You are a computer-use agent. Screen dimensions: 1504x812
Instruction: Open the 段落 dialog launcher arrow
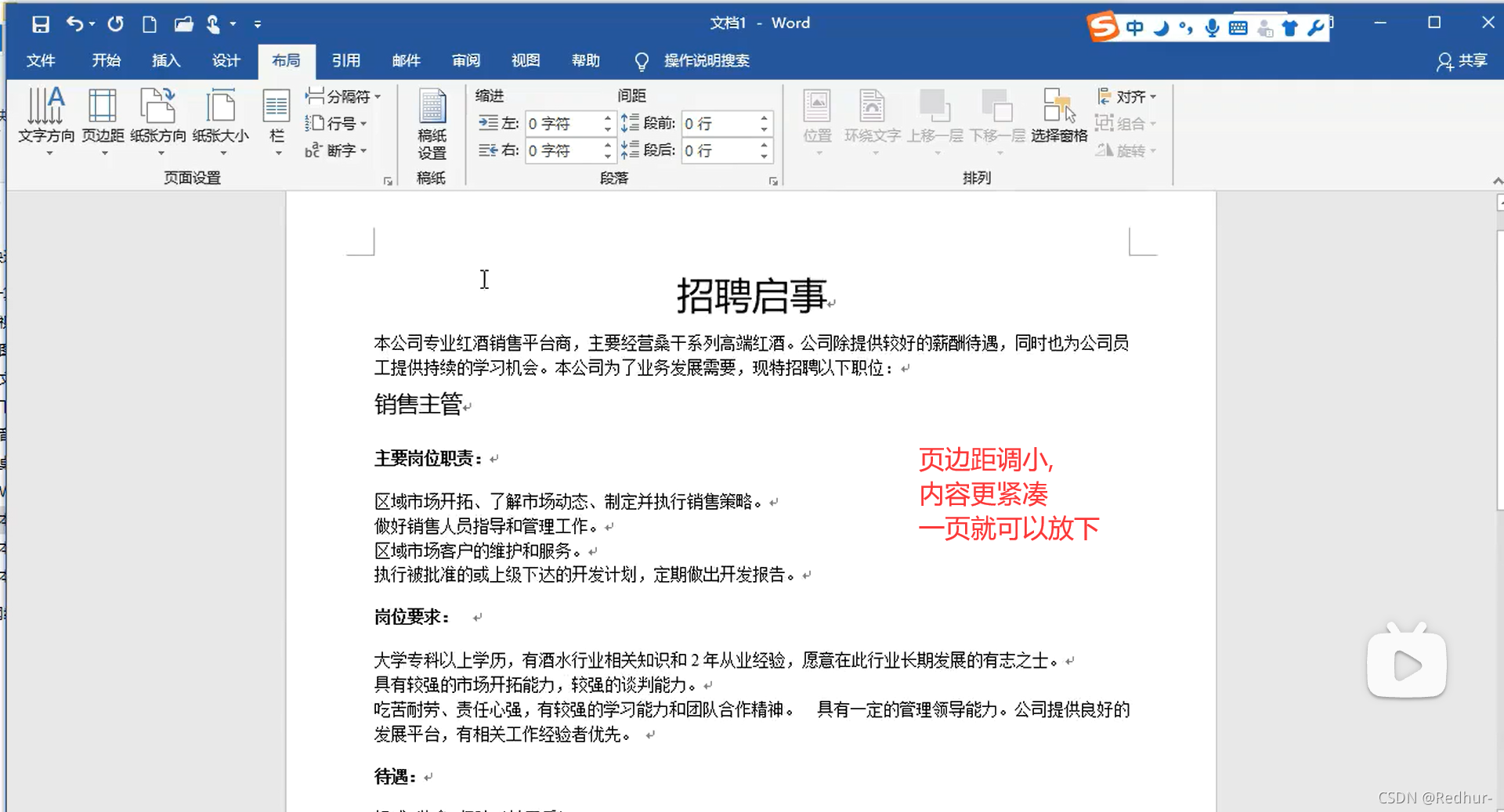(773, 180)
